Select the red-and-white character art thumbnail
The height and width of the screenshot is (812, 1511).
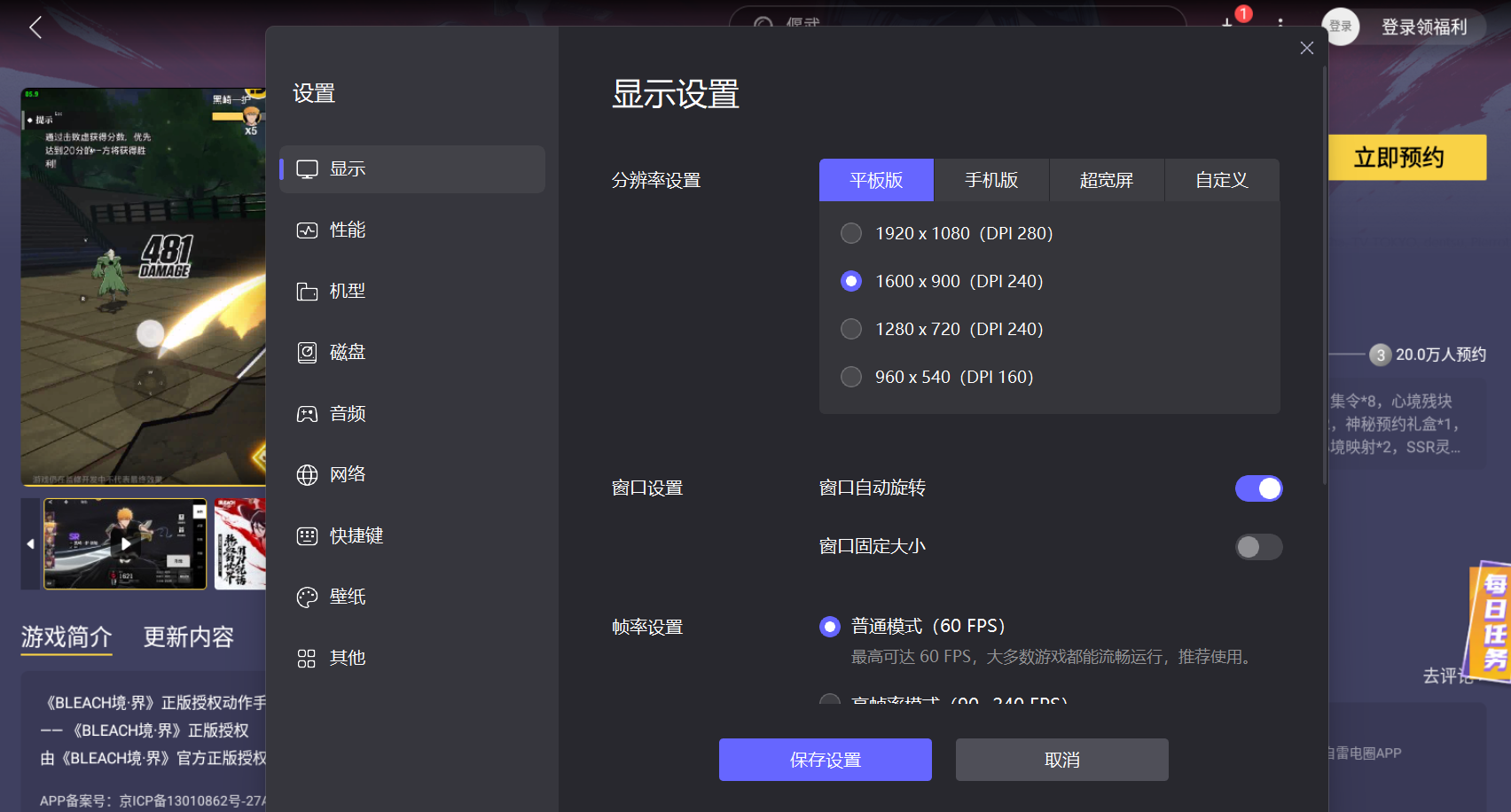point(240,543)
